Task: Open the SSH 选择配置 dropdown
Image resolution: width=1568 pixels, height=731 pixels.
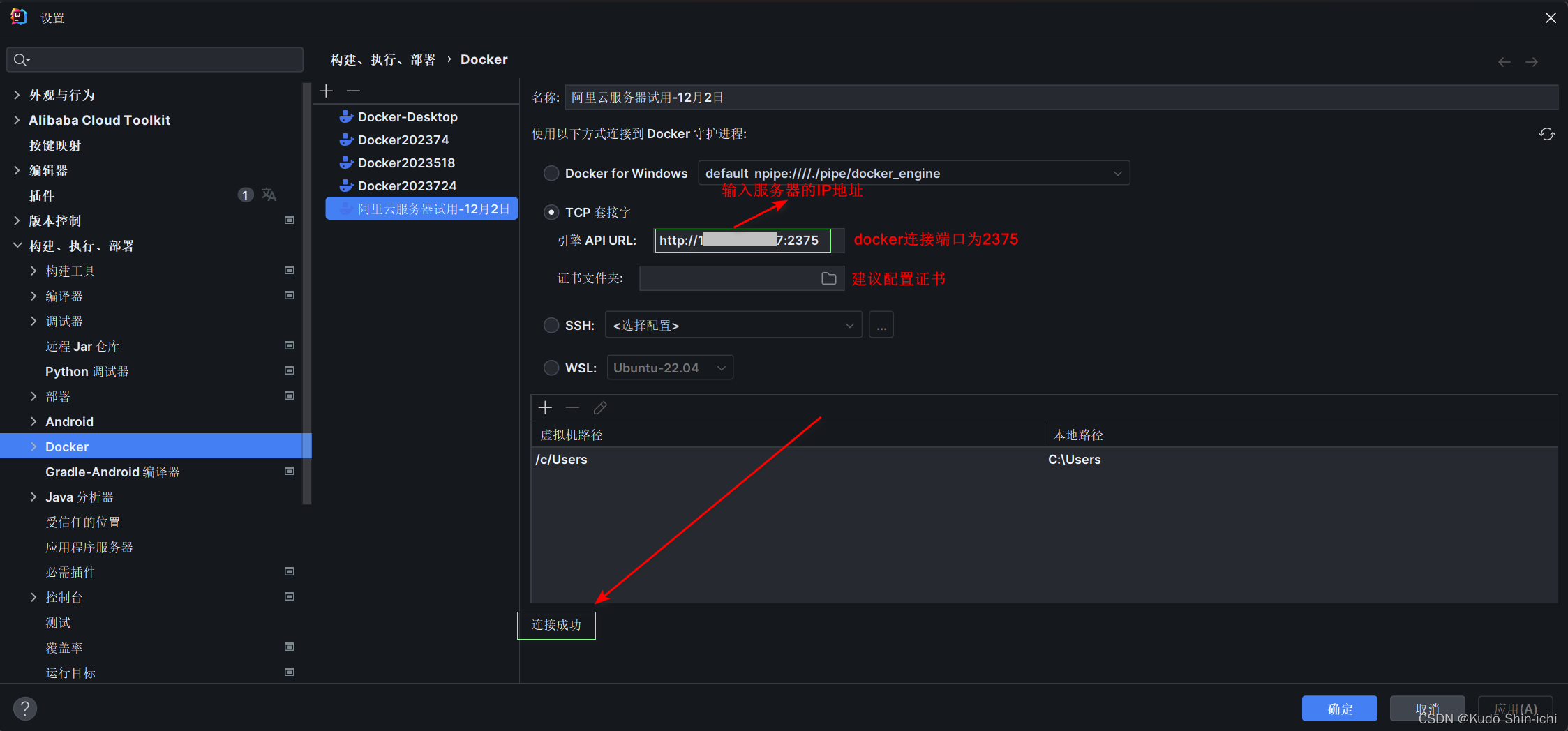Action: point(849,325)
